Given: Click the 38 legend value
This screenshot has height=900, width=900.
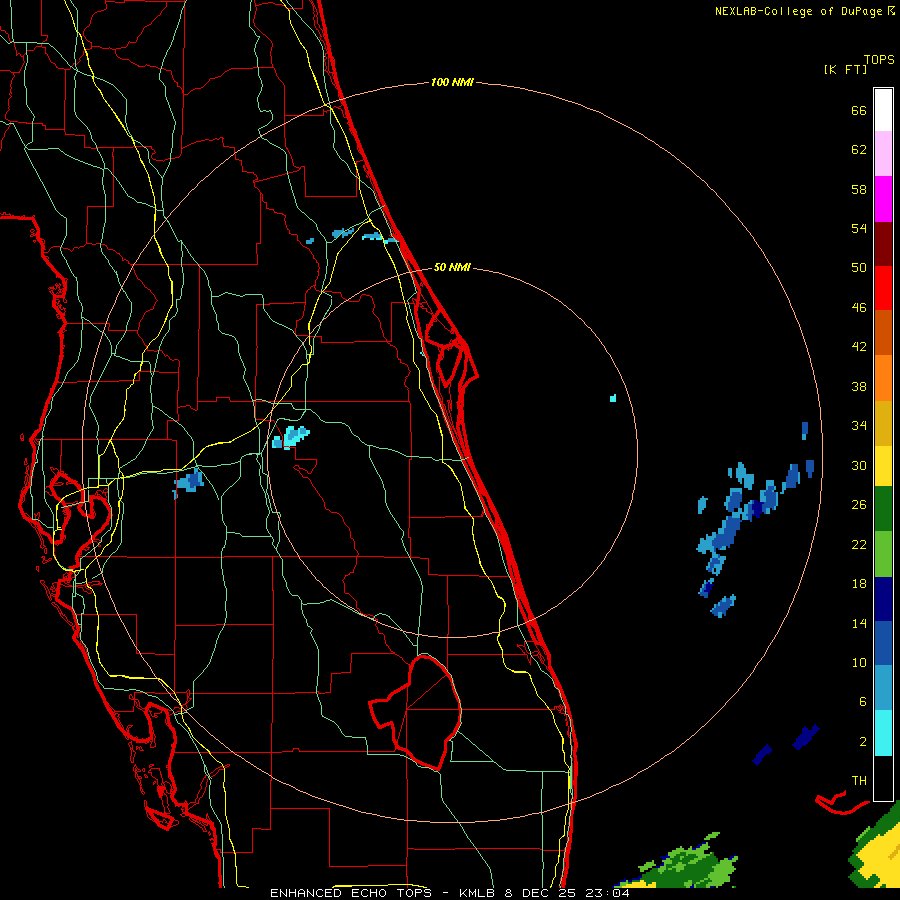Looking at the screenshot, I should (859, 386).
